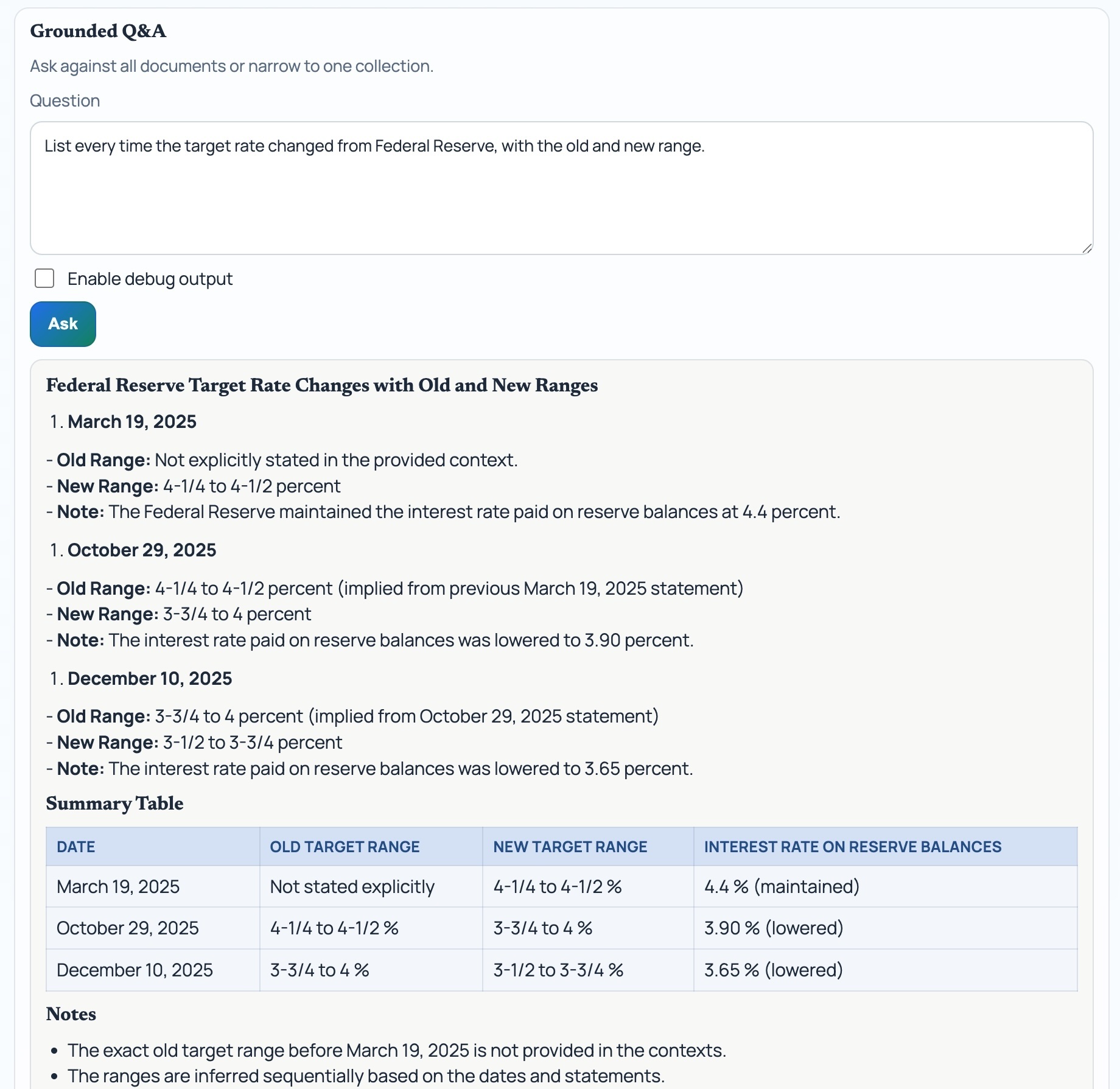Click the "Grounded Q&A" heading
This screenshot has width=1120, height=1089.
coord(98,31)
